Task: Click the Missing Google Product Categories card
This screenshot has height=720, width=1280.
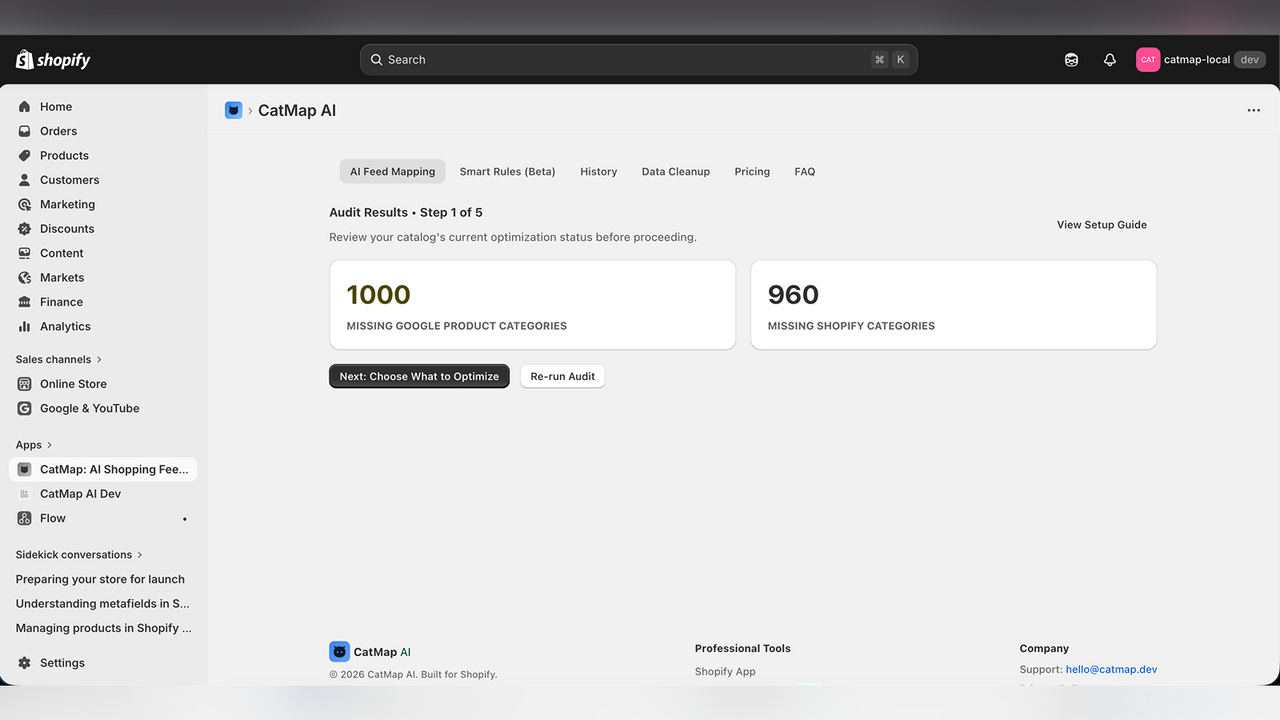Action: (x=532, y=305)
